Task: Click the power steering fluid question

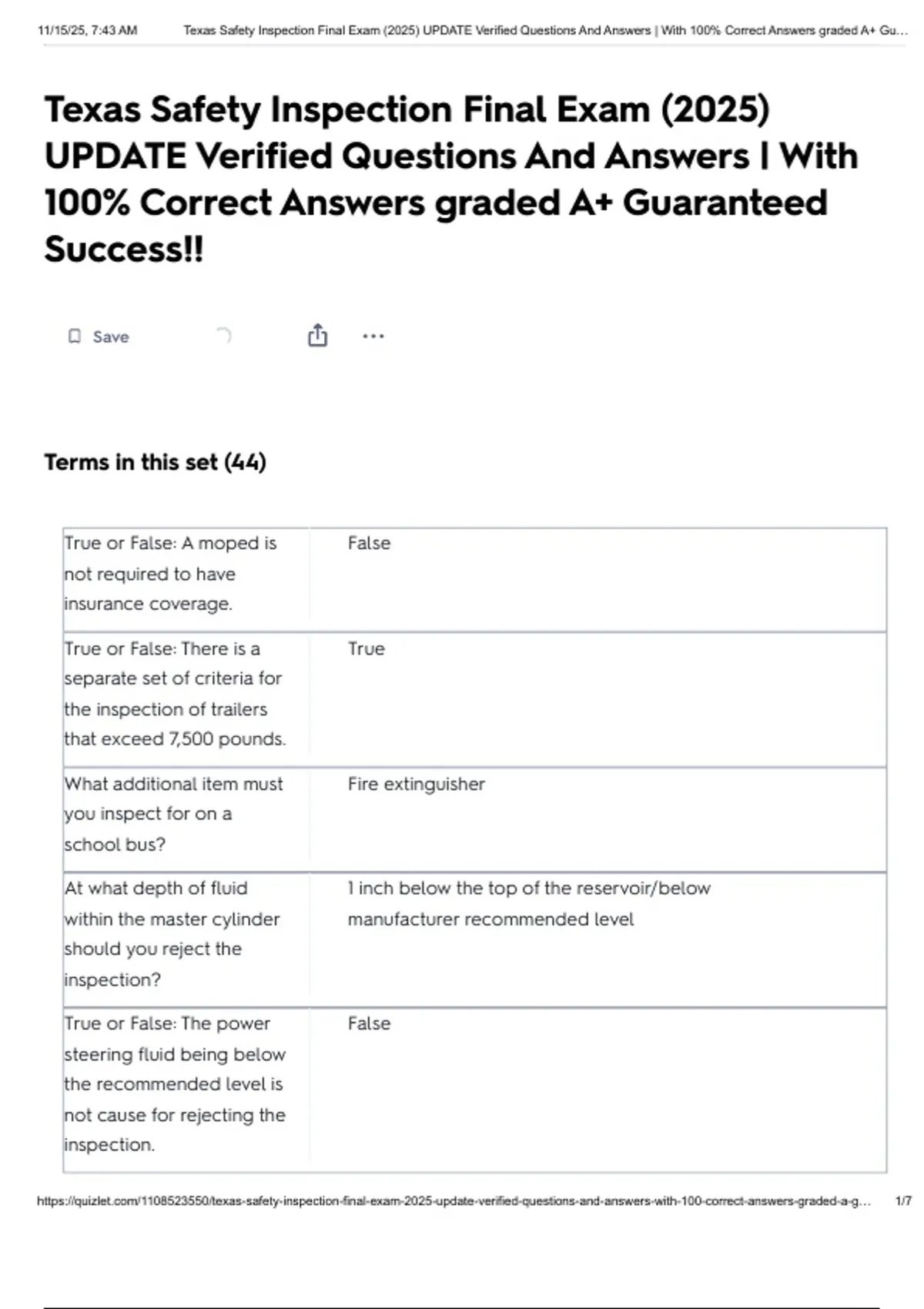Action: [175, 1084]
